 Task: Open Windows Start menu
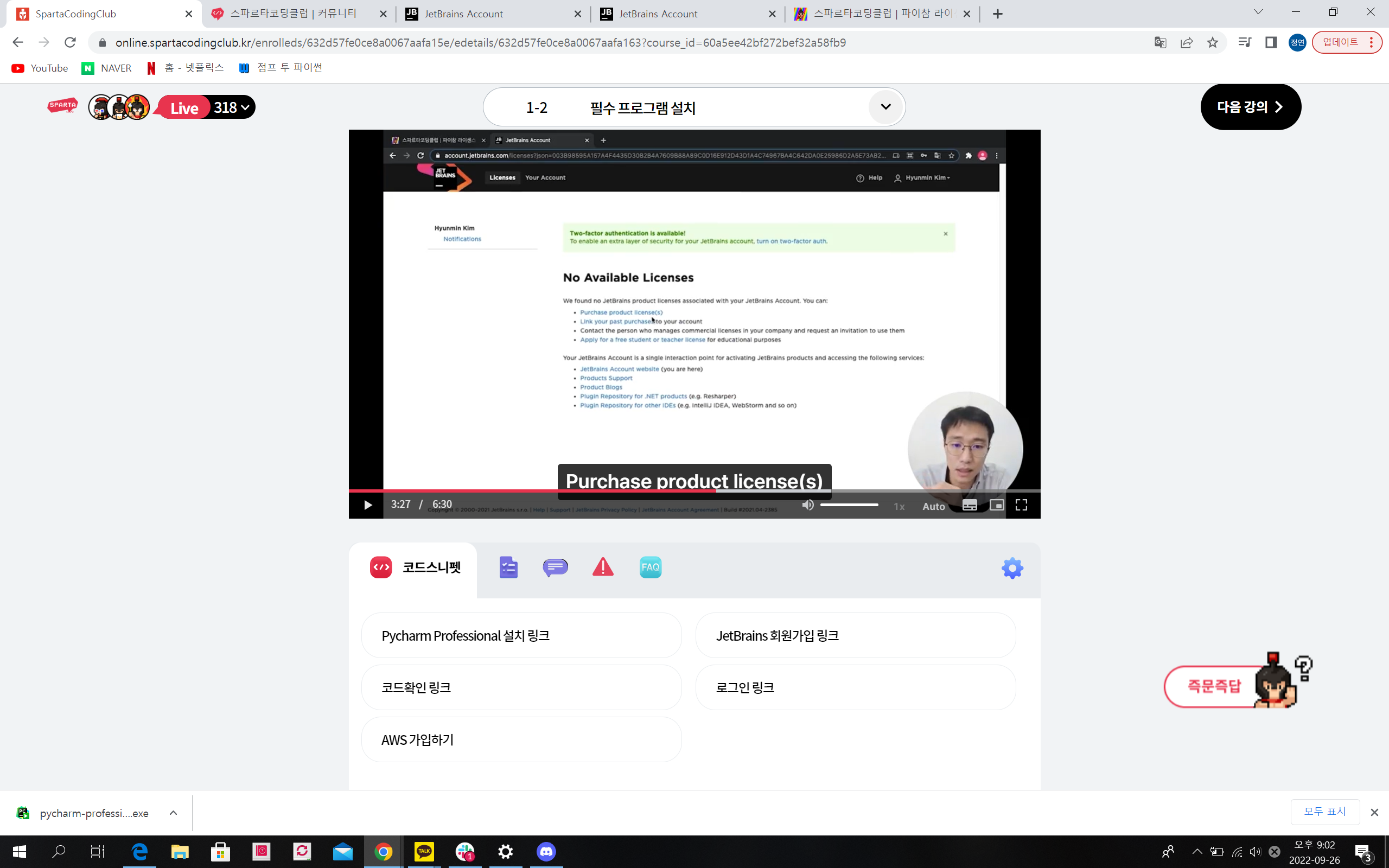pyautogui.click(x=20, y=852)
